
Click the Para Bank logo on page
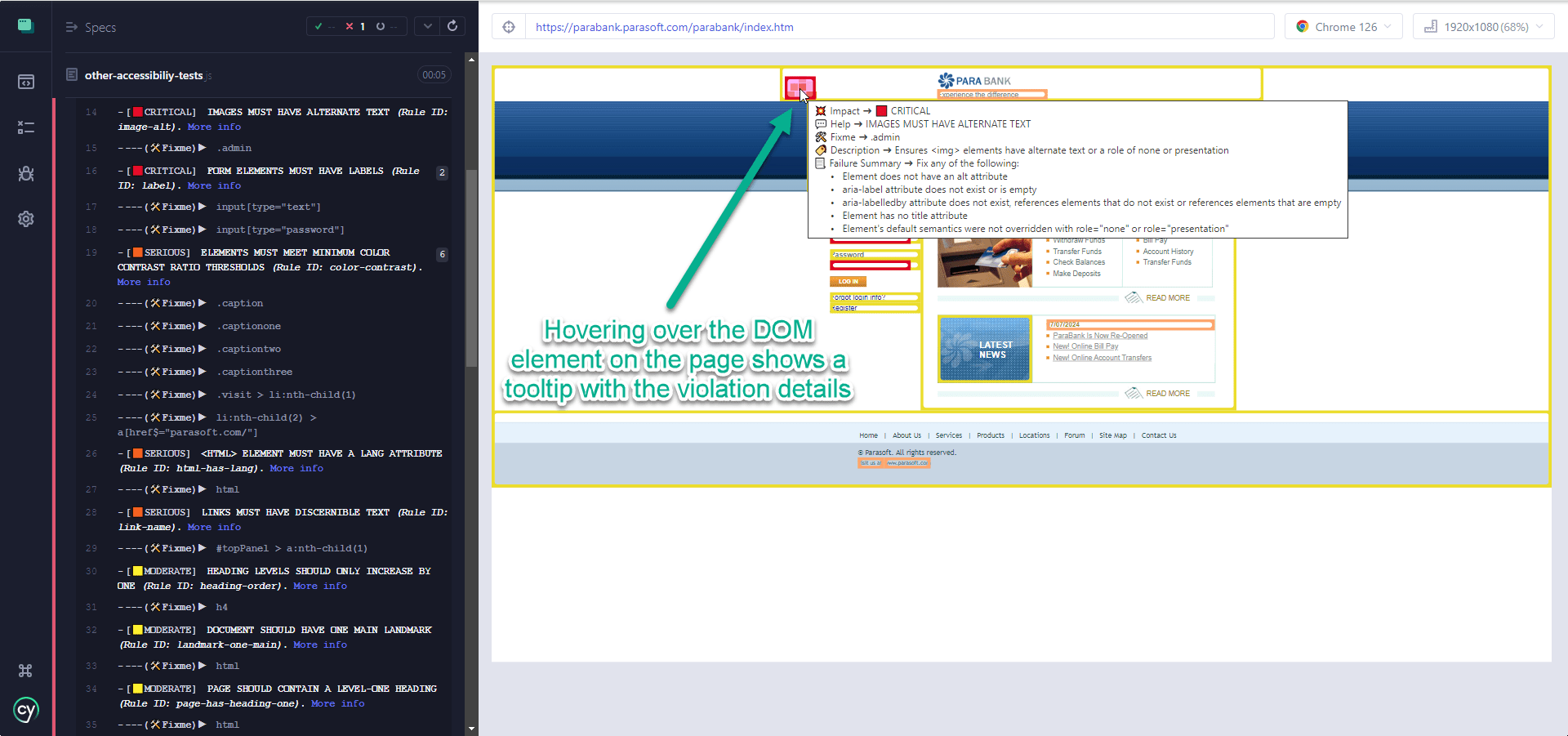click(x=974, y=80)
